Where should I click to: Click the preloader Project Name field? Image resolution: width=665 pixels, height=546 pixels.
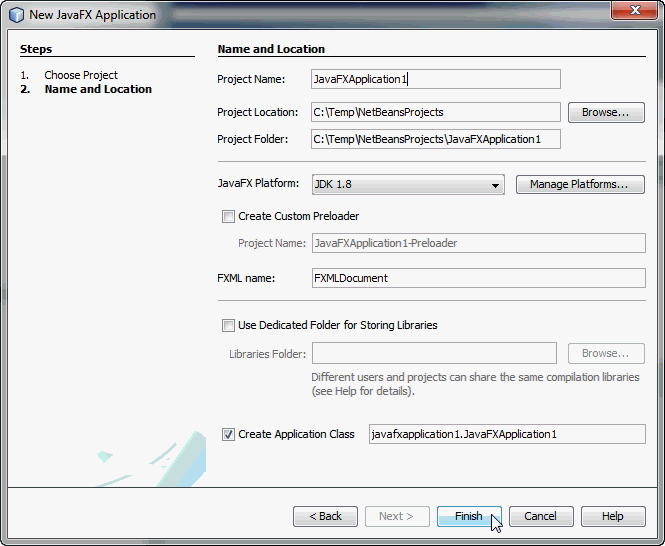pyautogui.click(x=479, y=243)
